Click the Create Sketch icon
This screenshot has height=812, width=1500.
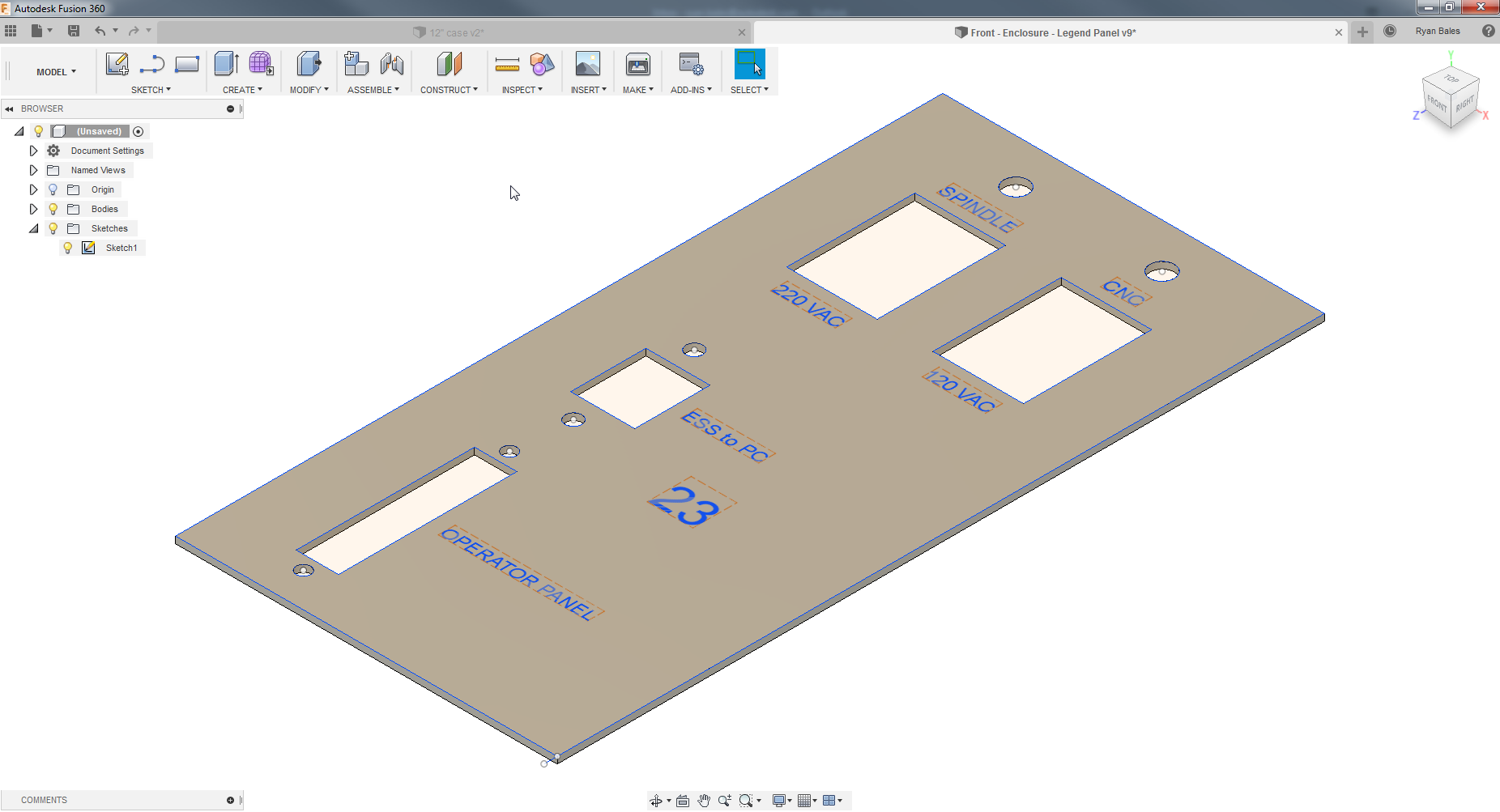point(117,64)
